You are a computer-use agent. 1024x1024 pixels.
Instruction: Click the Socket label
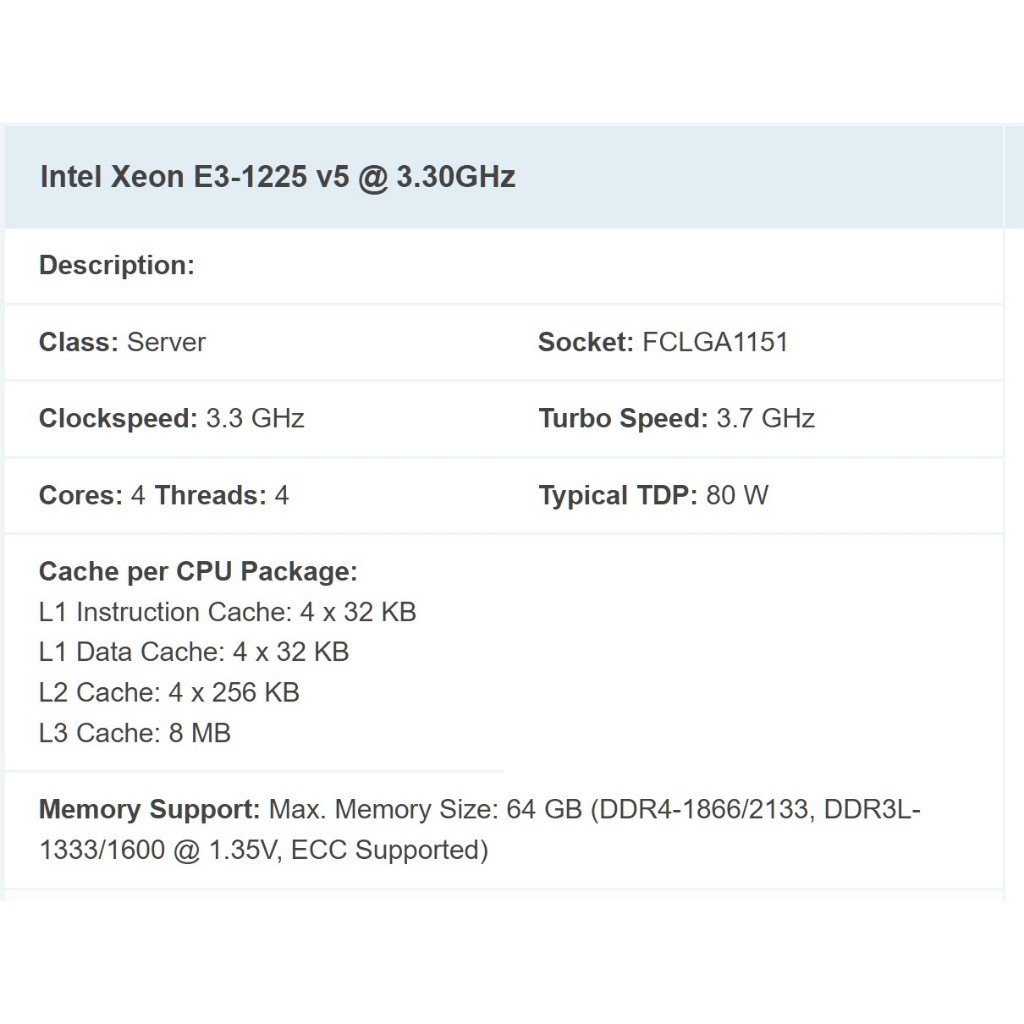[x=585, y=342]
